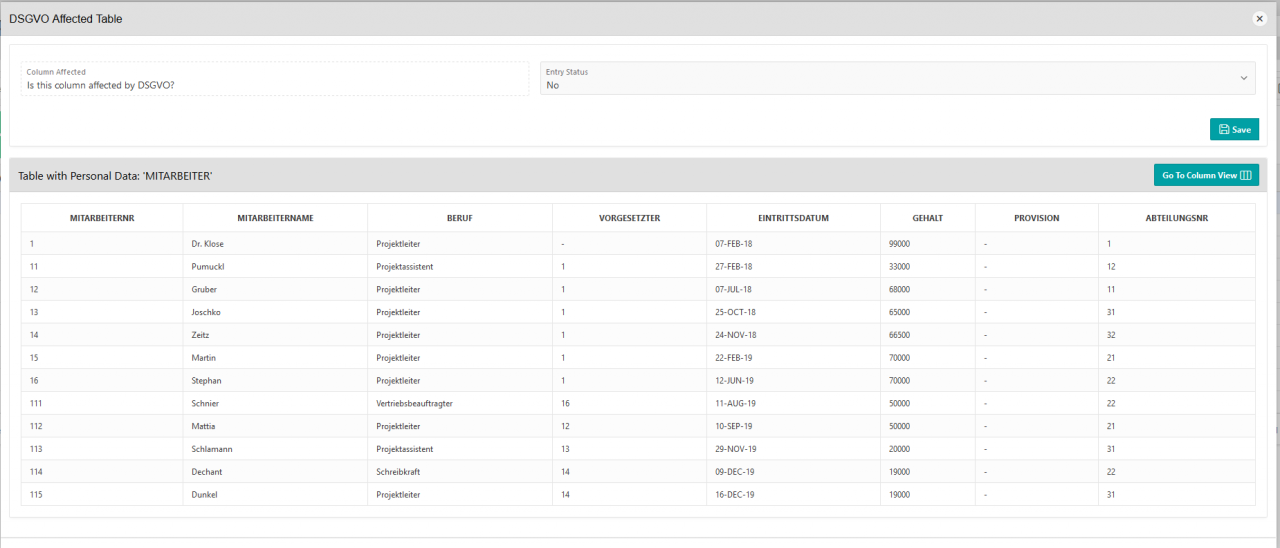
Task: Click the entry date 07-FEB-18
Action: click(x=733, y=244)
